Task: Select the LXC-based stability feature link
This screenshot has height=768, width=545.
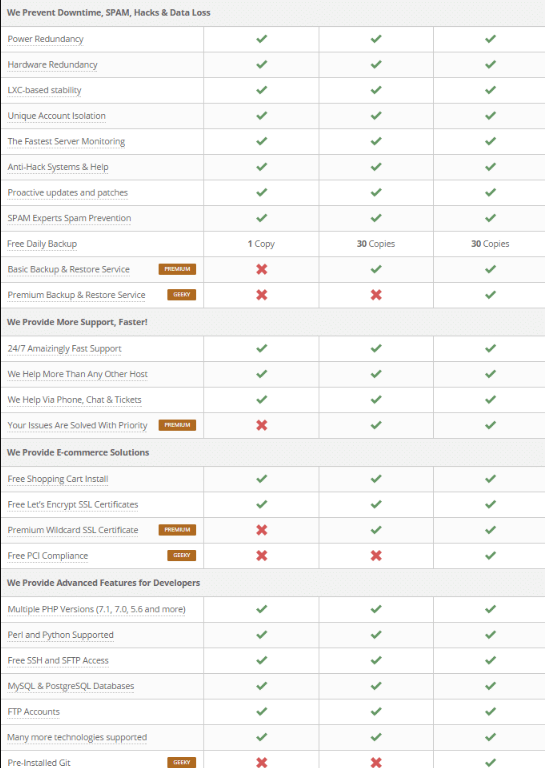Action: [x=45, y=90]
